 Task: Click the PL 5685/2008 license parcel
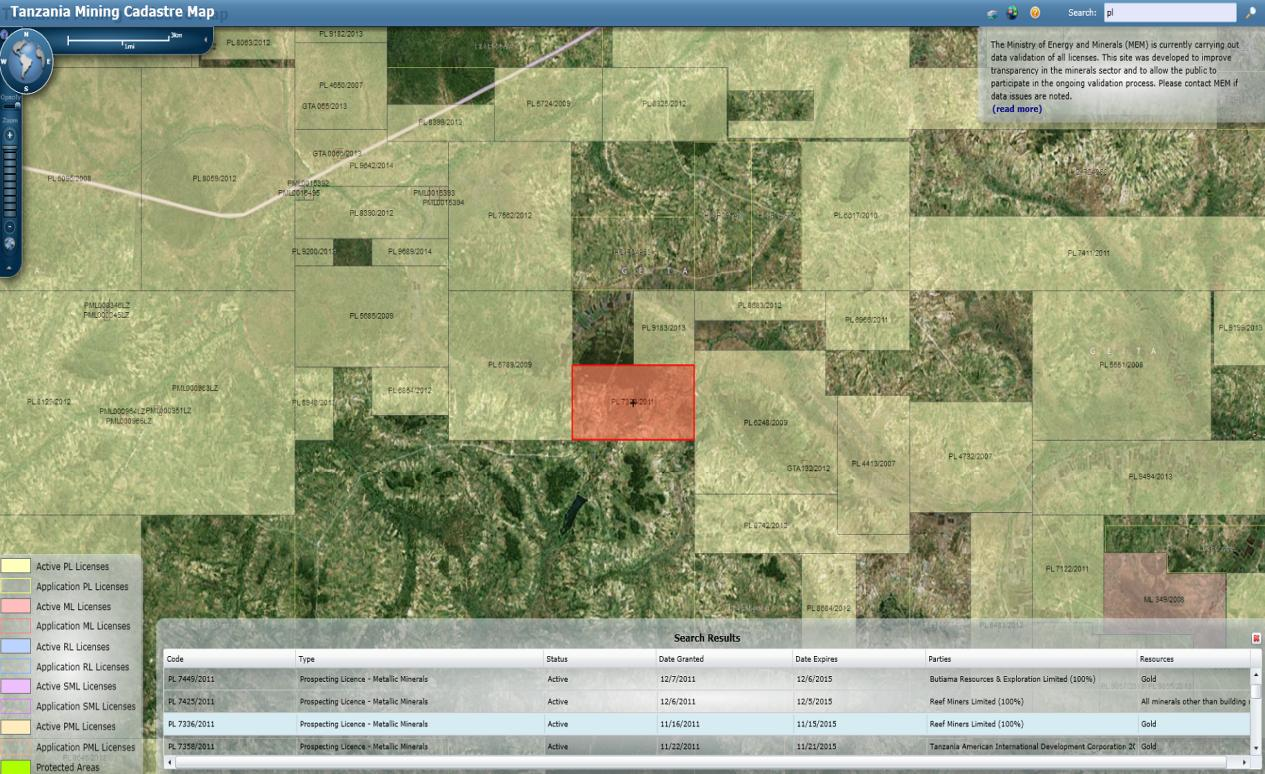coord(371,316)
